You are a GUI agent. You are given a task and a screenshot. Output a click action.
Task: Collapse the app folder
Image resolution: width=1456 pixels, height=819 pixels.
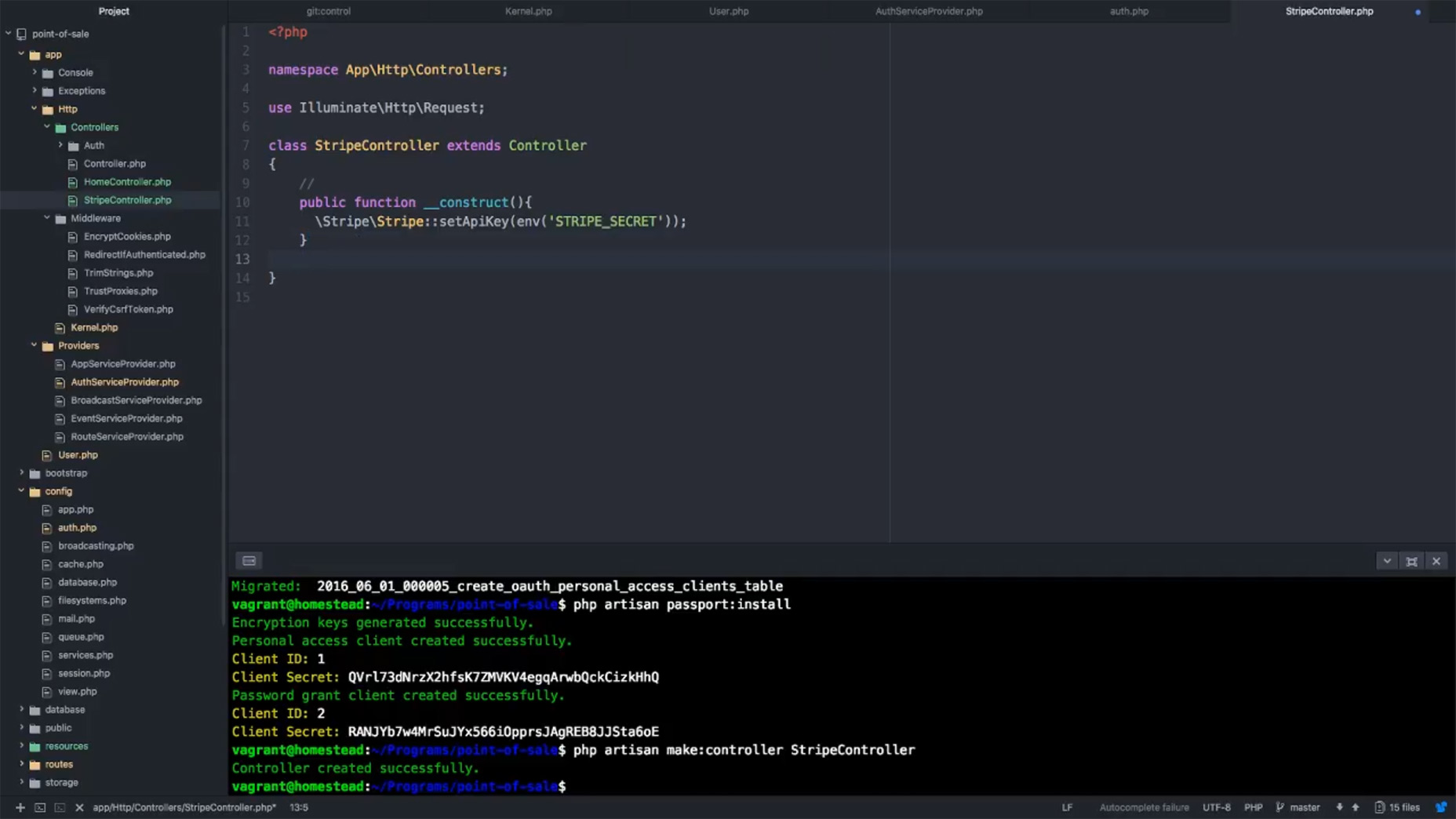click(21, 54)
